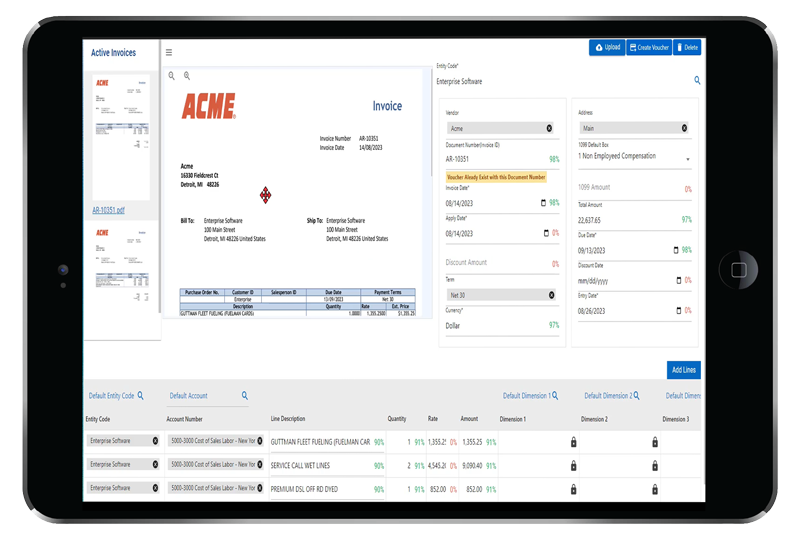Image resolution: width=800 pixels, height=545 pixels.
Task: Click the 1099 Amount field
Action: click(634, 188)
